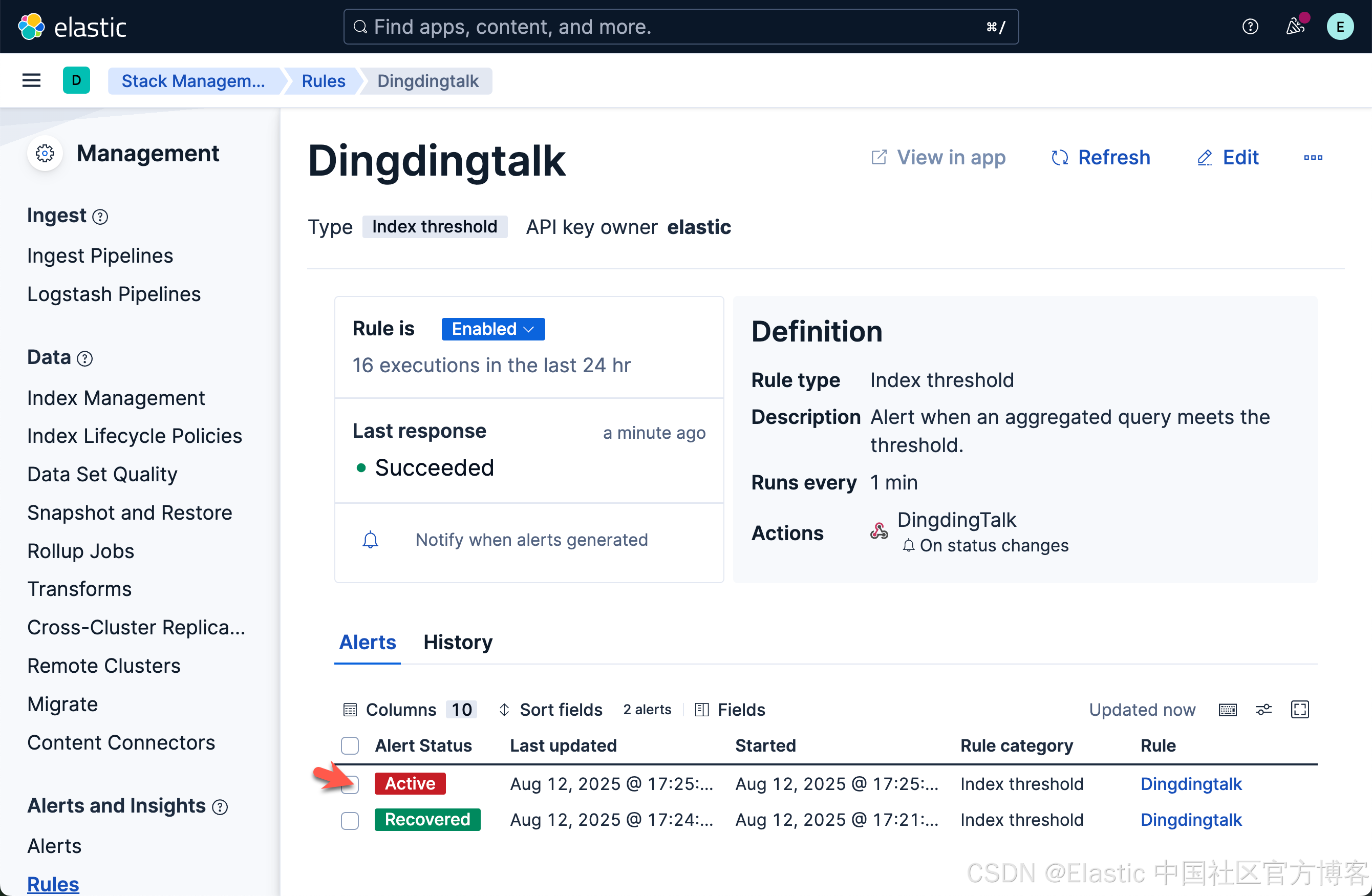Image resolution: width=1372 pixels, height=896 pixels.
Task: Switch to the Alerts tab
Action: (x=367, y=643)
